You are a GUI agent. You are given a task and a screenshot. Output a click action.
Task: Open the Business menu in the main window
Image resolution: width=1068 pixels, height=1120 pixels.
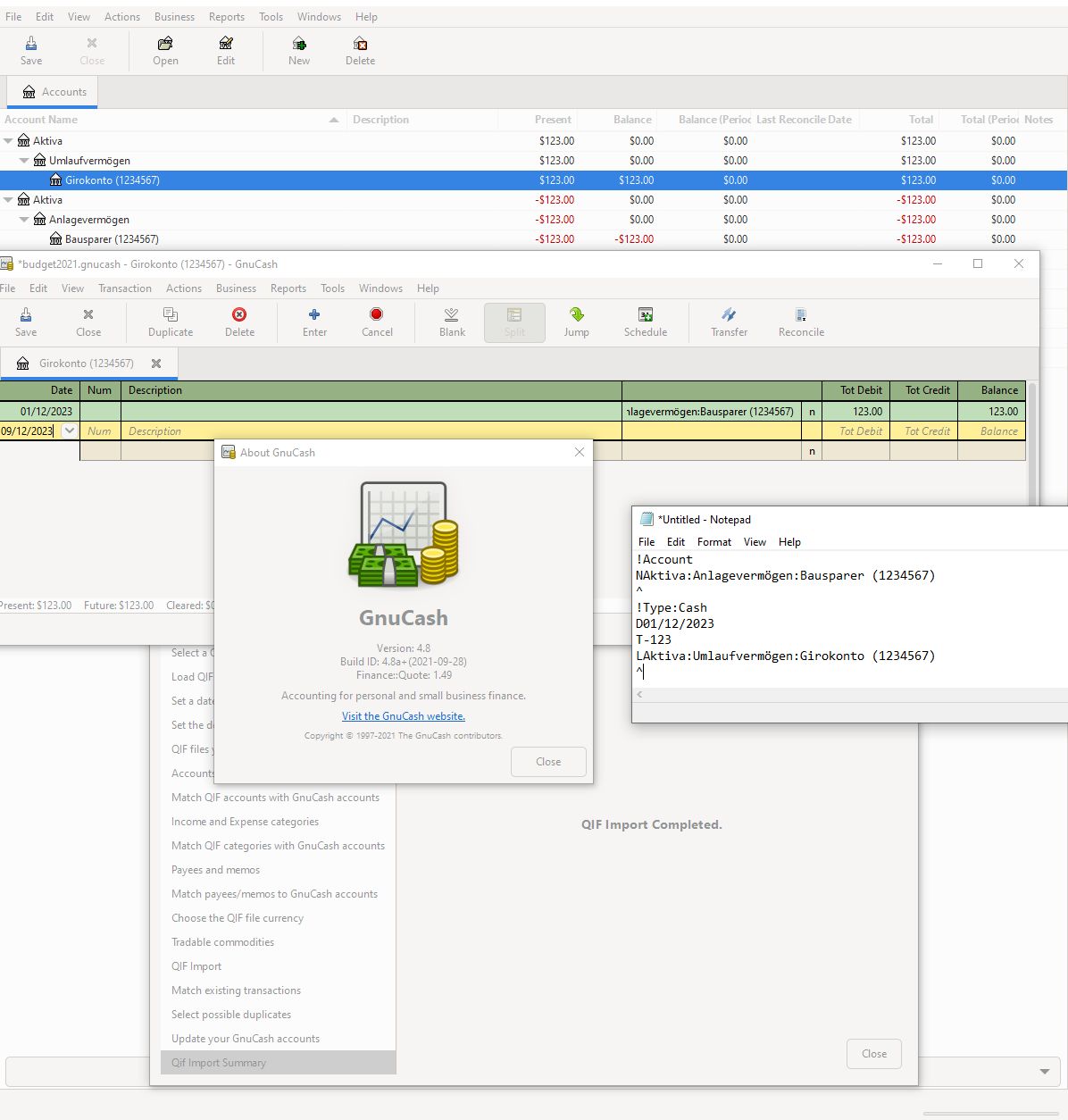[174, 17]
